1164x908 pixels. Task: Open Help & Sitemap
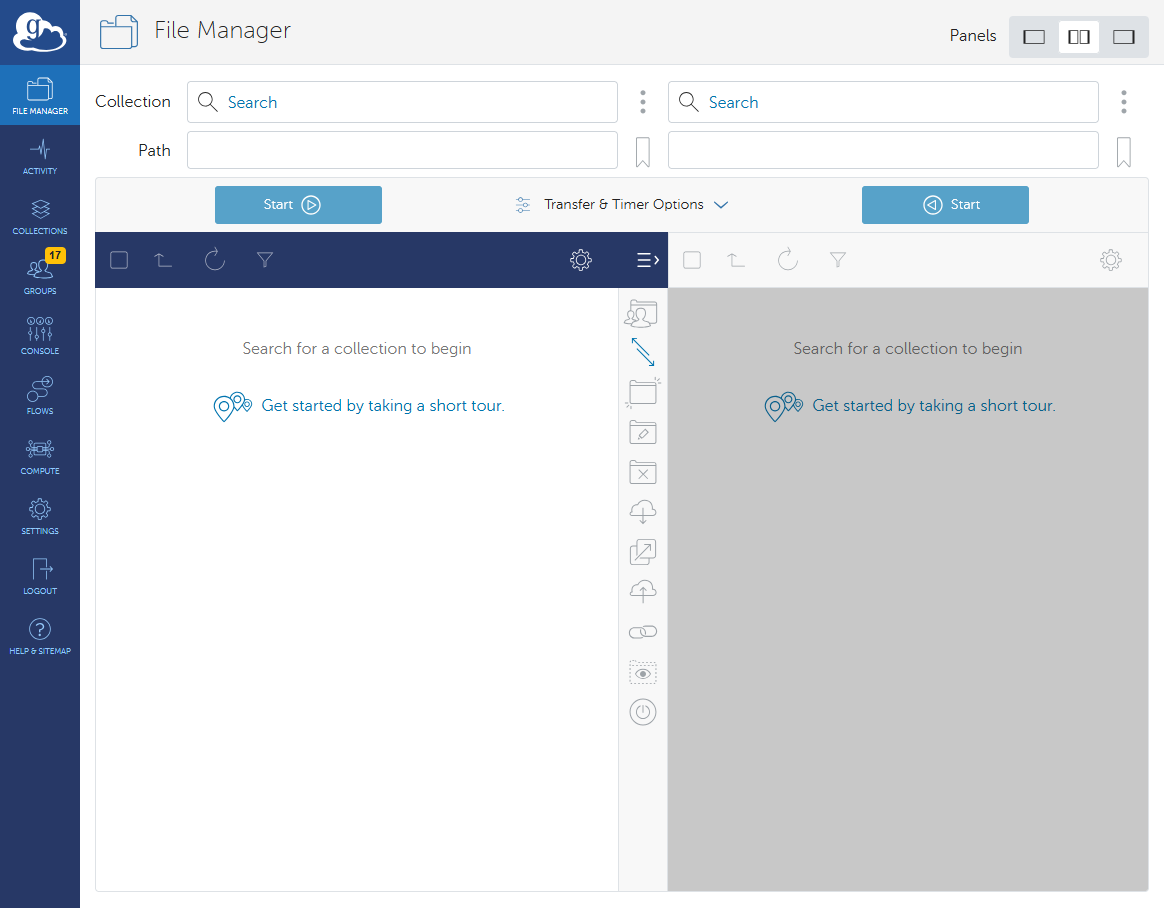(40, 637)
